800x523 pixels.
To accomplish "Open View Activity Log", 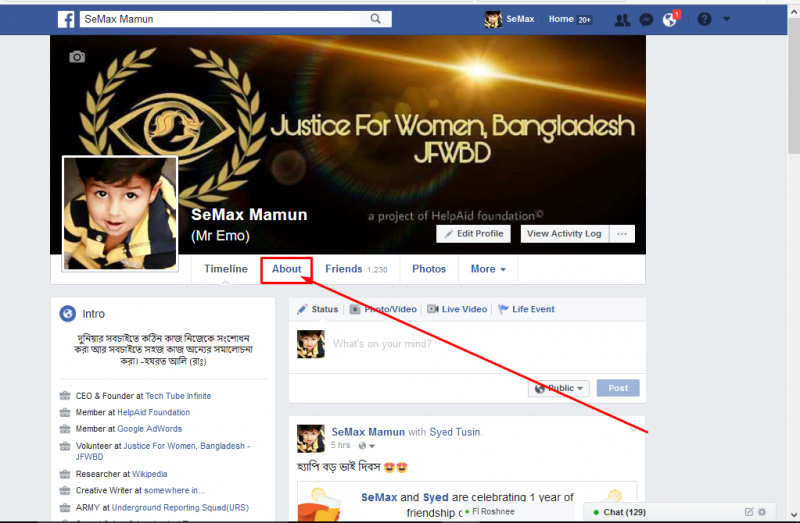I will tap(564, 234).
